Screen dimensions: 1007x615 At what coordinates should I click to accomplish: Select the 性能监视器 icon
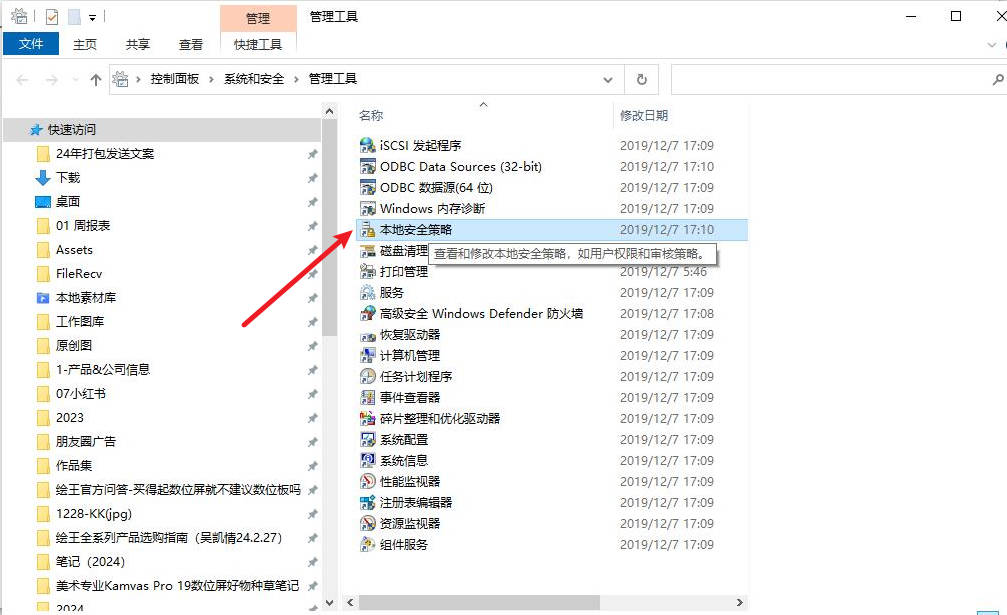367,482
